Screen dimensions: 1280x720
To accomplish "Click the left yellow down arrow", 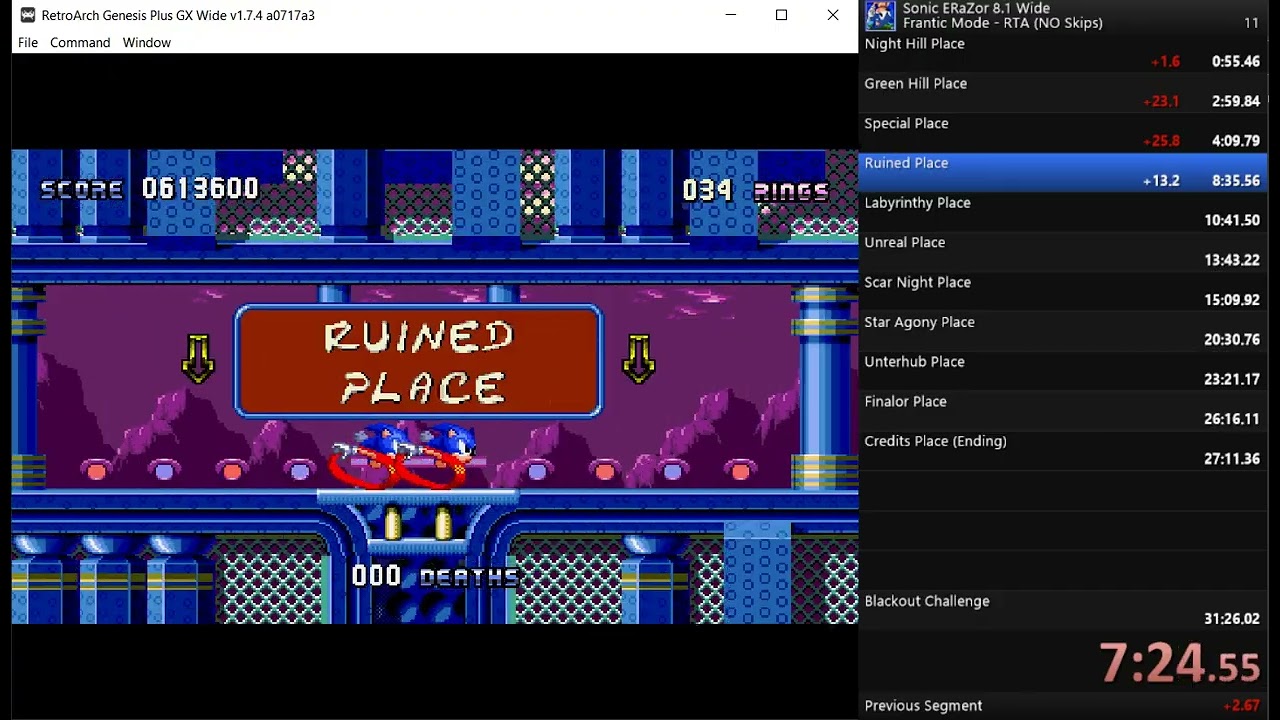I will 198,359.
